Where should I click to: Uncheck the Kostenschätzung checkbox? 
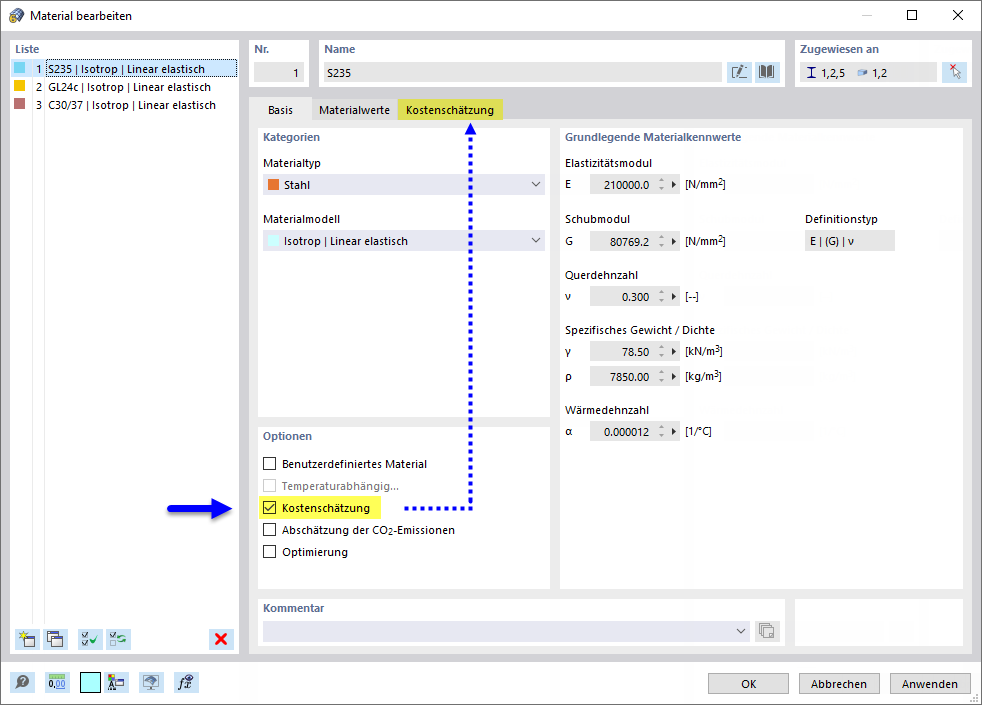[269, 508]
